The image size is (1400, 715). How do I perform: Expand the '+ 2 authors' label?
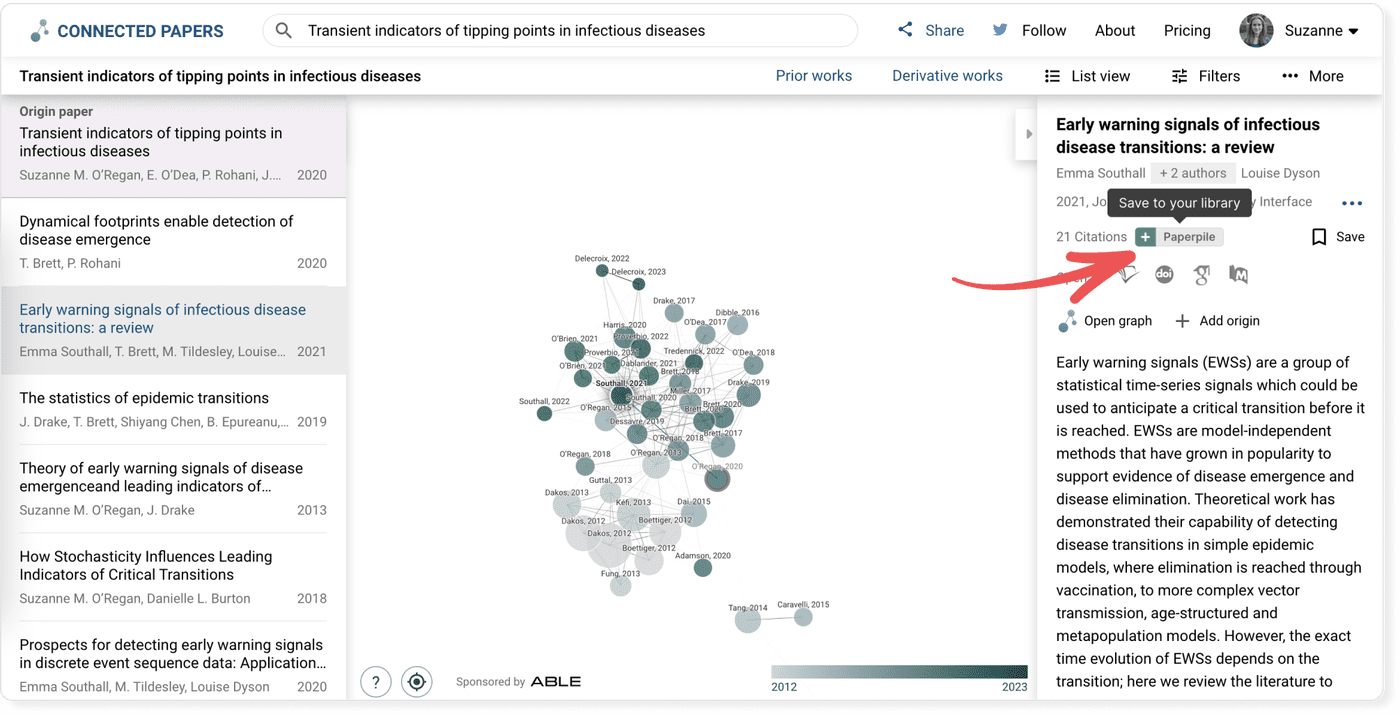tap(1193, 173)
